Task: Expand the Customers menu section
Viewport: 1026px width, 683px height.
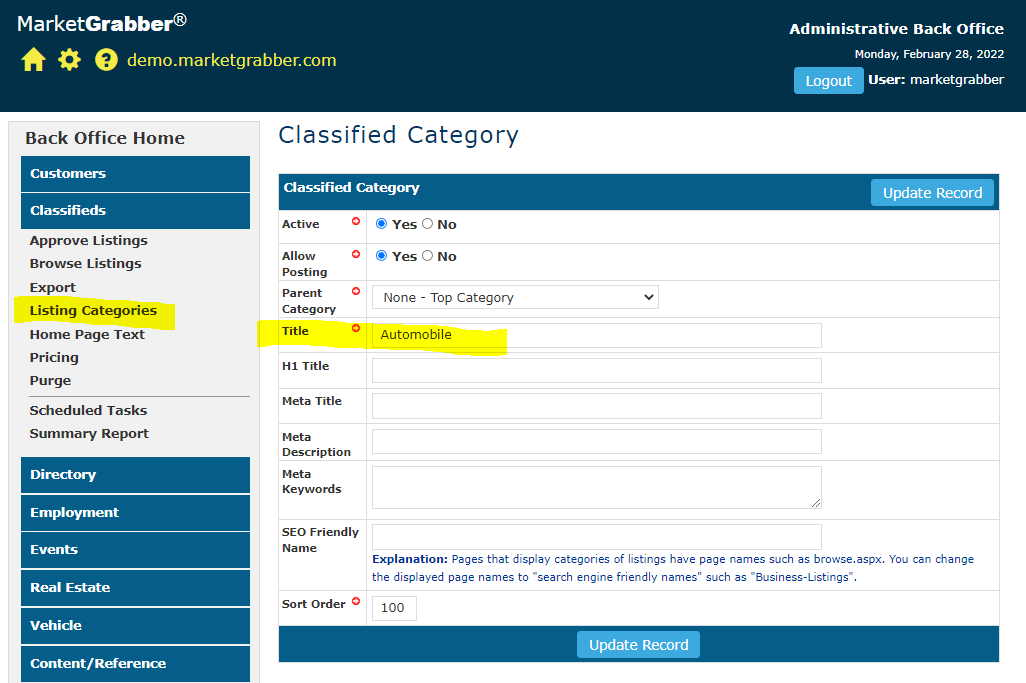Action: (135, 173)
